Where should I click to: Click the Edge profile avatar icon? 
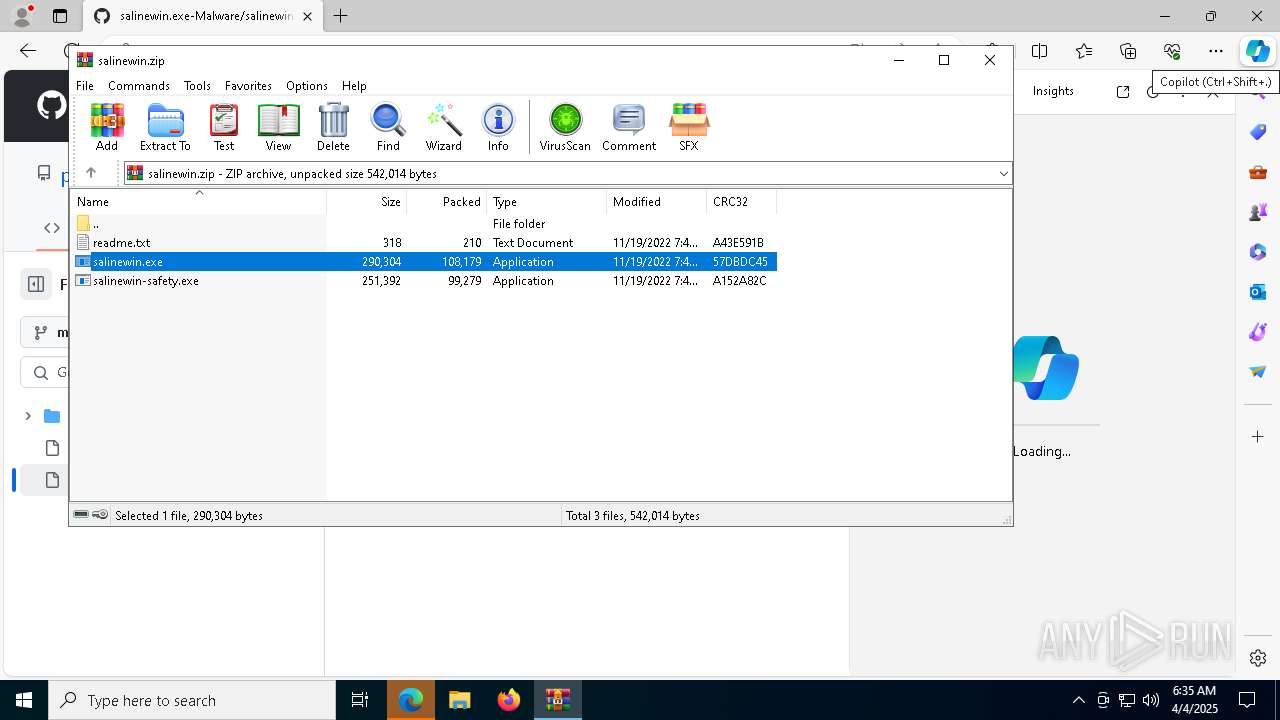click(22, 16)
